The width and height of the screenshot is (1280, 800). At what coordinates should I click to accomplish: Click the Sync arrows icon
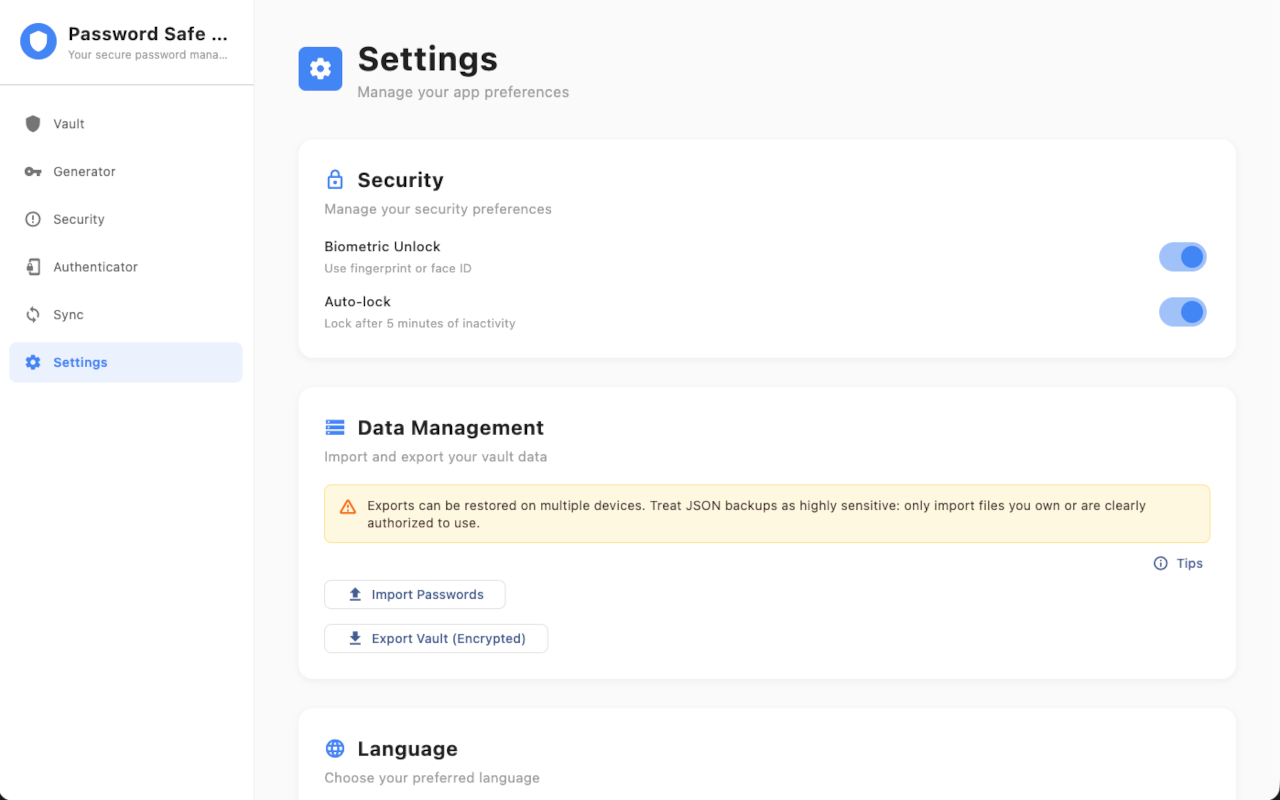click(33, 315)
